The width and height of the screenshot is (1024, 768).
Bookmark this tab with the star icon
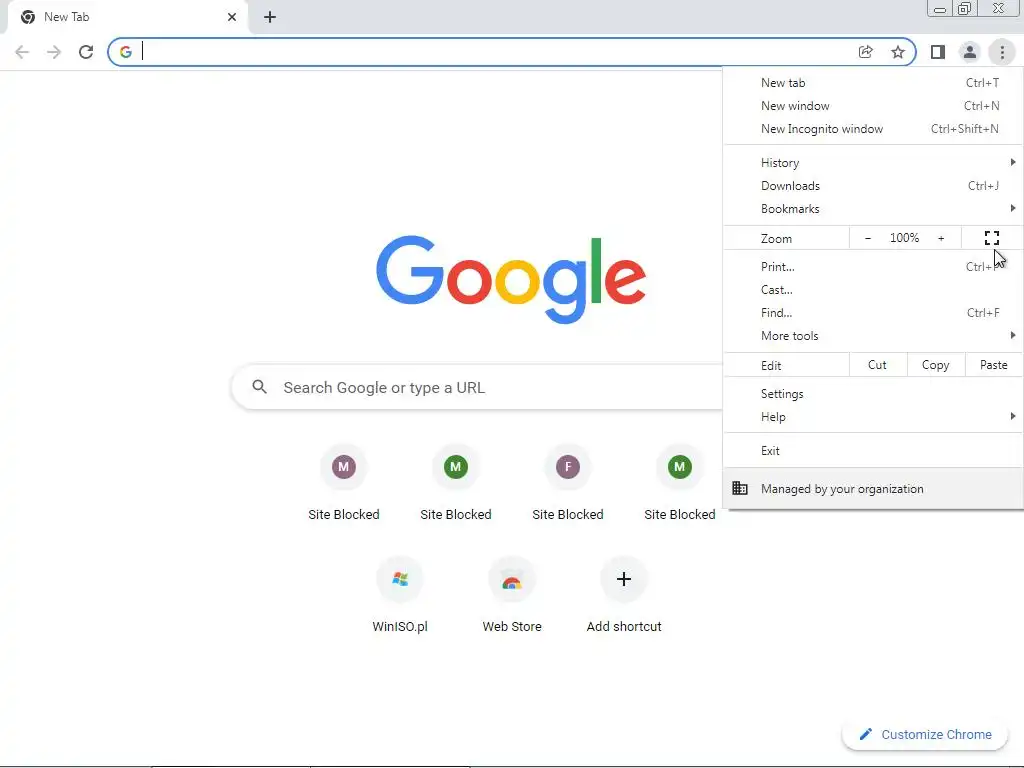pos(898,52)
